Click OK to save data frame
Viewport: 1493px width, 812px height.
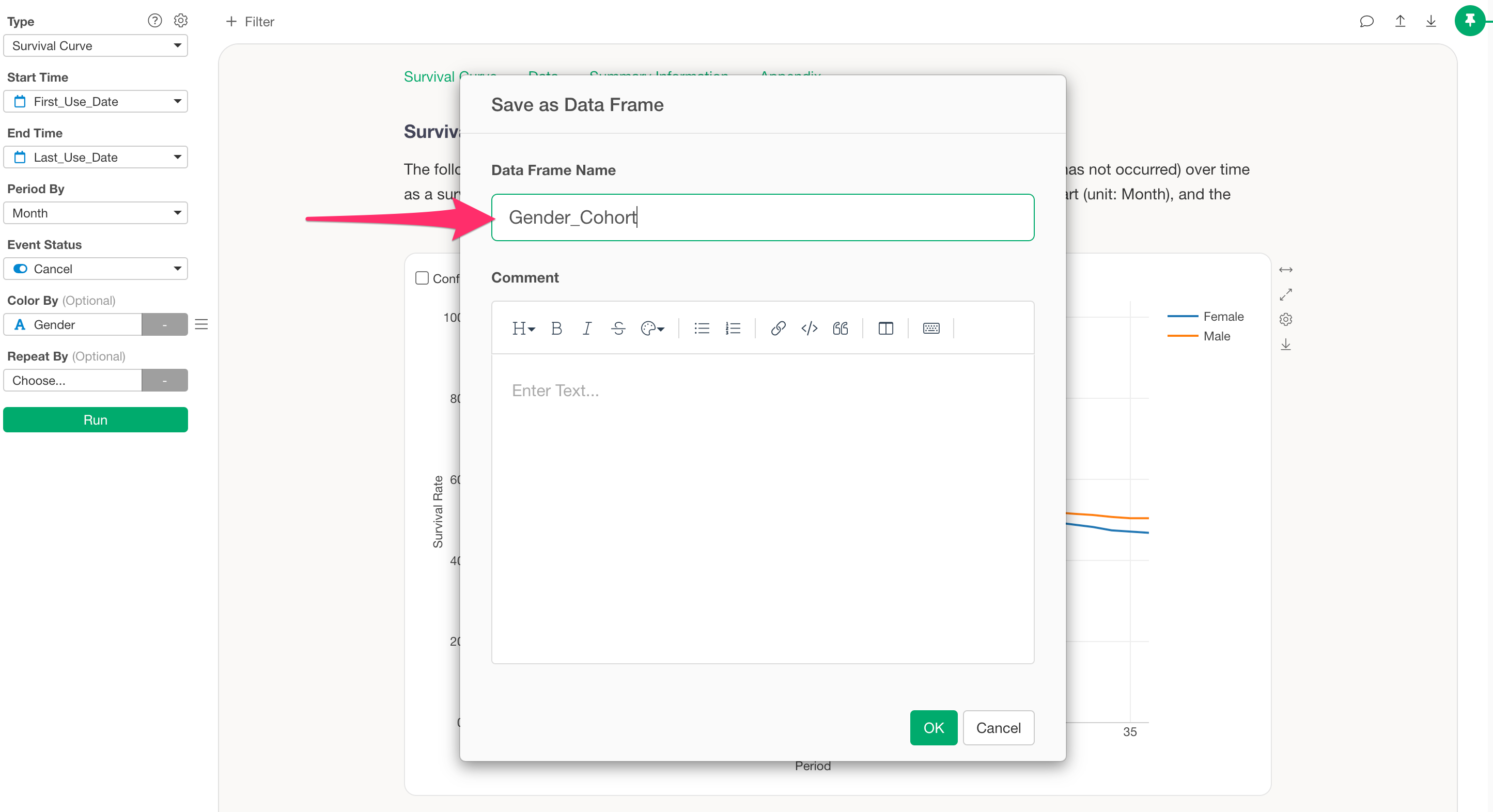pos(933,728)
